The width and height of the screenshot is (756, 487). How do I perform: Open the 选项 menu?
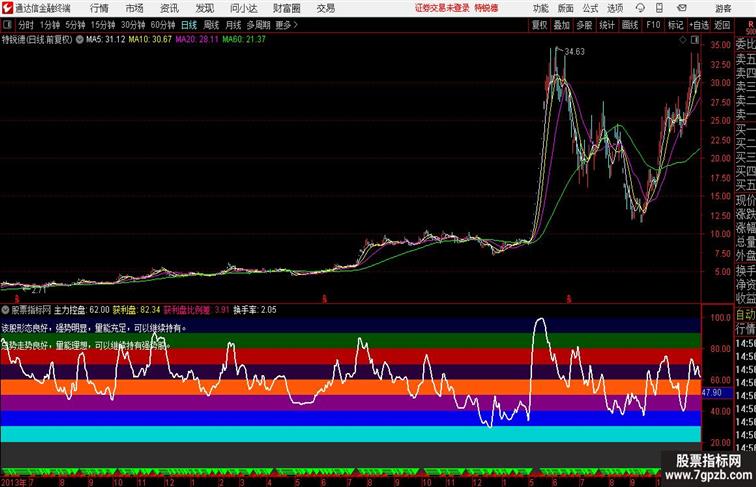coord(615,8)
